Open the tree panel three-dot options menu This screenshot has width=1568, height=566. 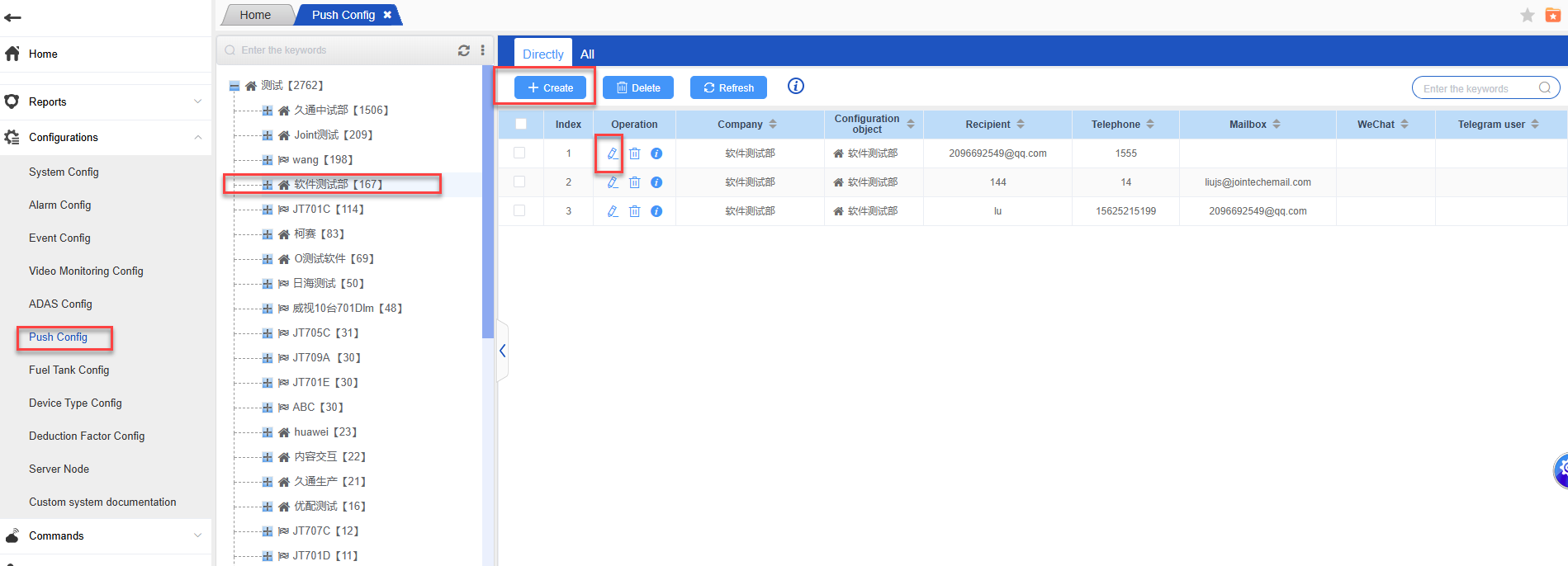pos(483,50)
